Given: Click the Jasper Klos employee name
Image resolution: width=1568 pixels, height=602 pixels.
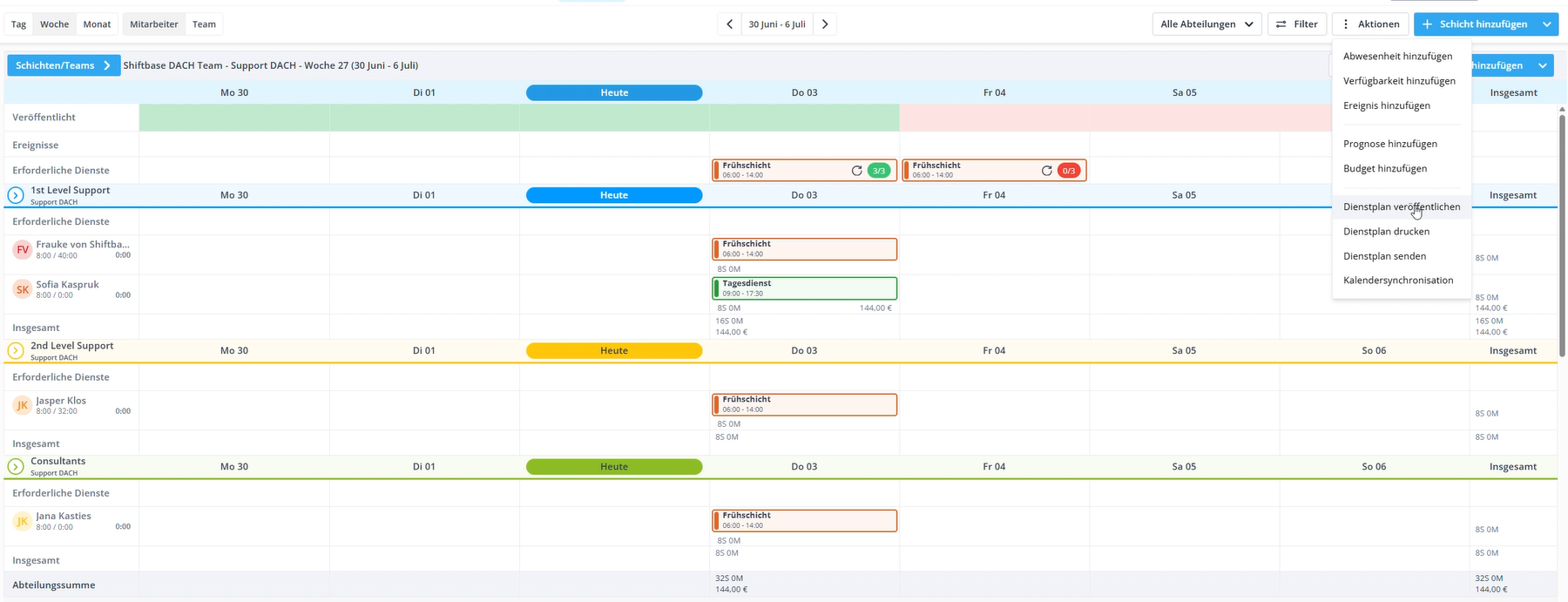Looking at the screenshot, I should (x=61, y=401).
